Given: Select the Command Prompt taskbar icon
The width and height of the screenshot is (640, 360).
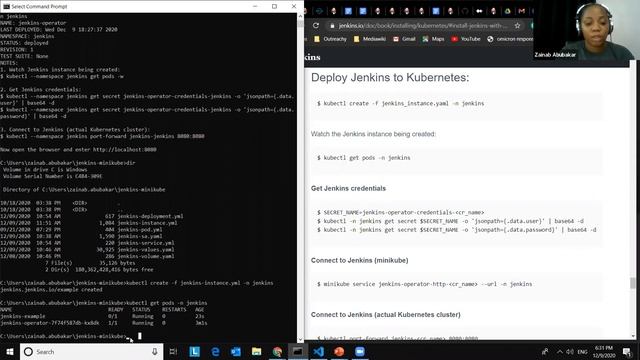Looking at the screenshot, I should [298, 351].
